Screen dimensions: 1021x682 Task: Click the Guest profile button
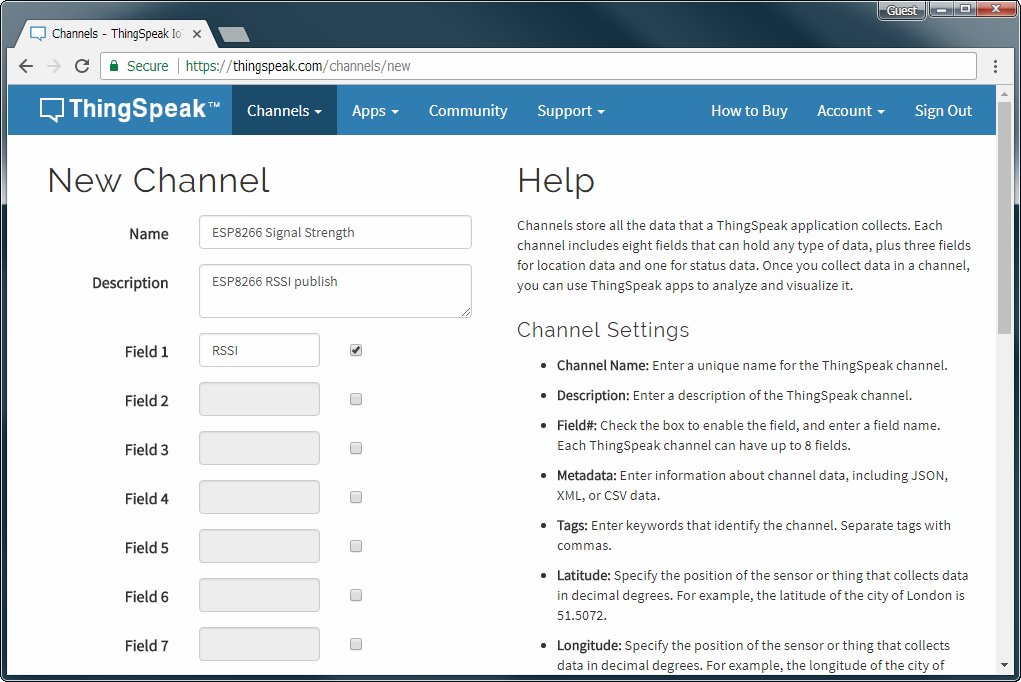[901, 10]
